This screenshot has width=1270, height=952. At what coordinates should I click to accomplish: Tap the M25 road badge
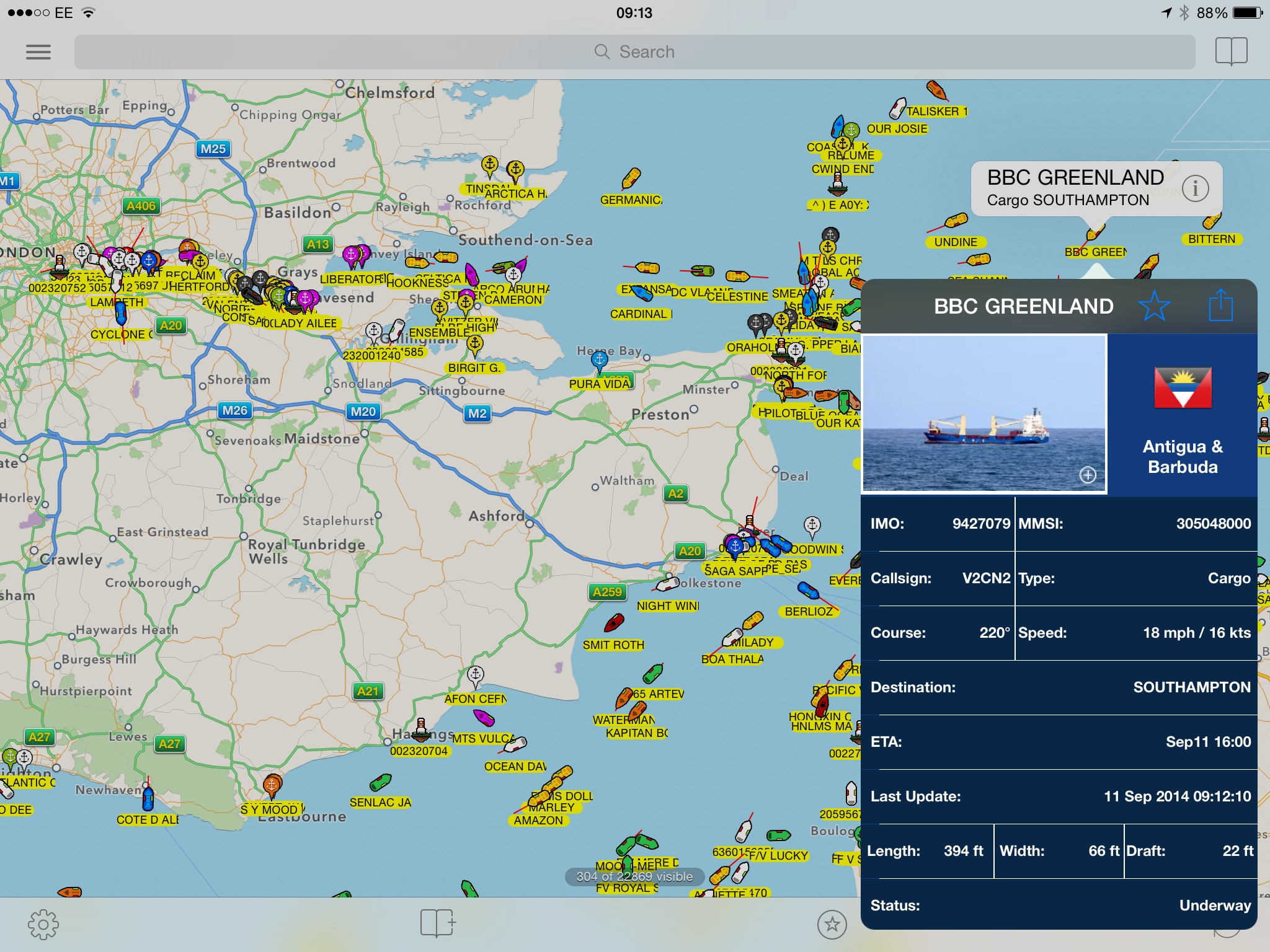(213, 149)
